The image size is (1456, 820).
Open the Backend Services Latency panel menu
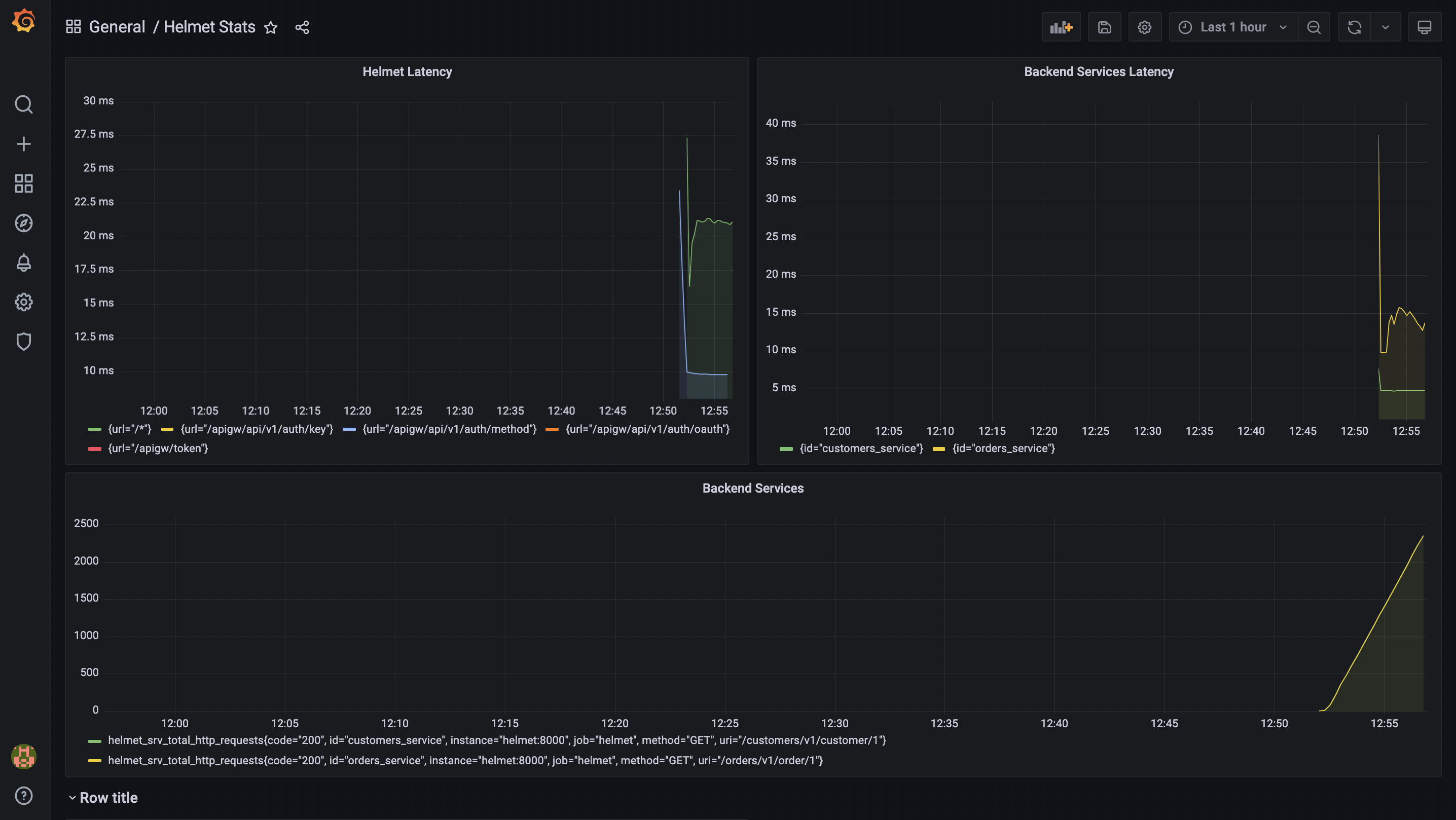point(1099,72)
